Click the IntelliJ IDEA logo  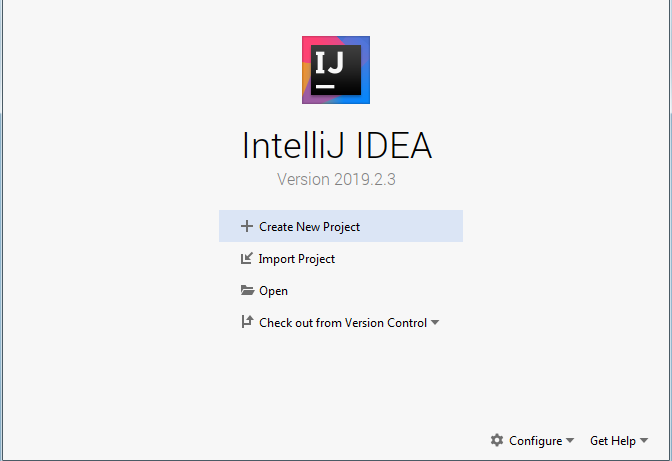tap(336, 70)
